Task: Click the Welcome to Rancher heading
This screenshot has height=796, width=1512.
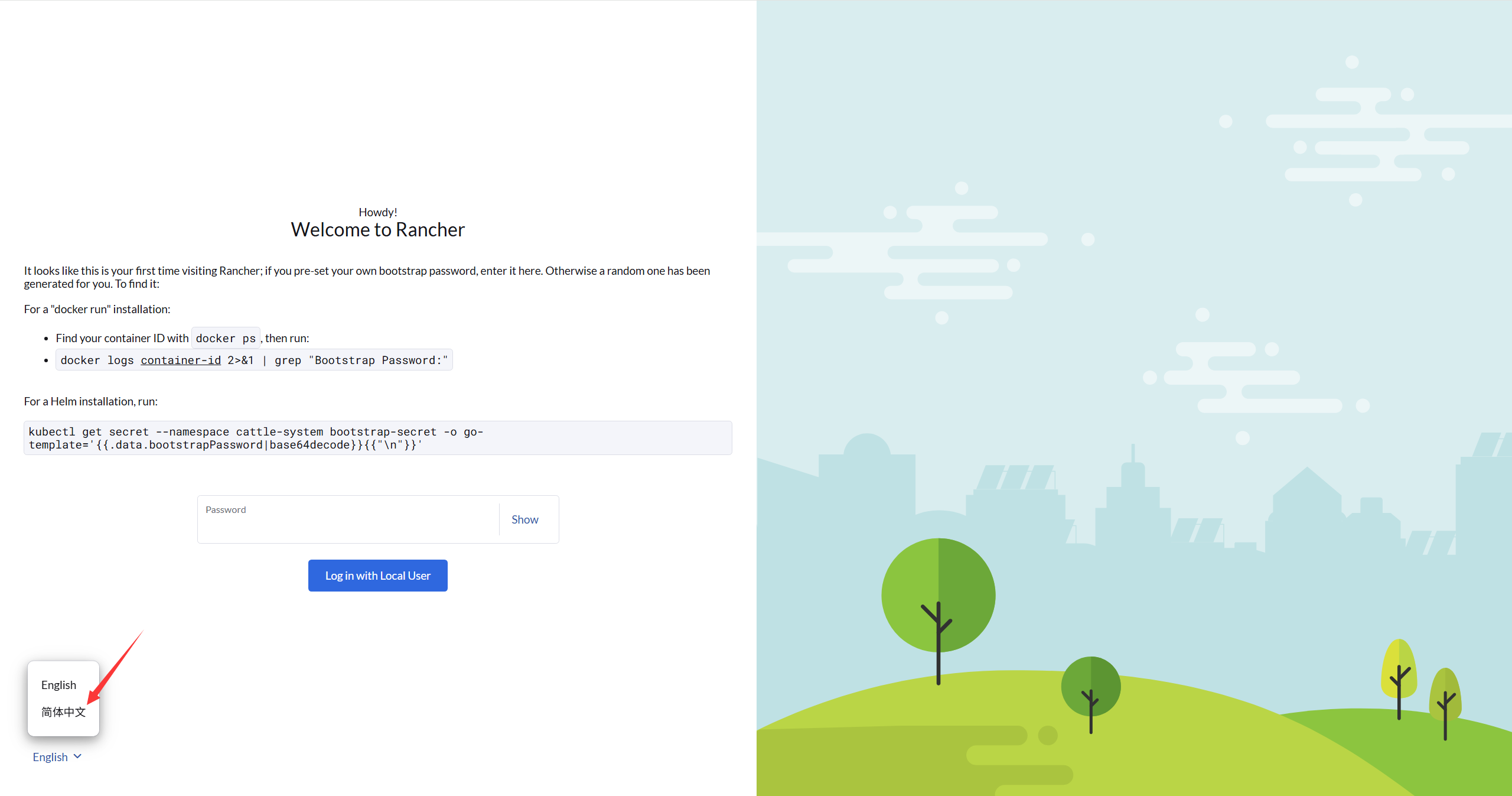Action: click(377, 229)
